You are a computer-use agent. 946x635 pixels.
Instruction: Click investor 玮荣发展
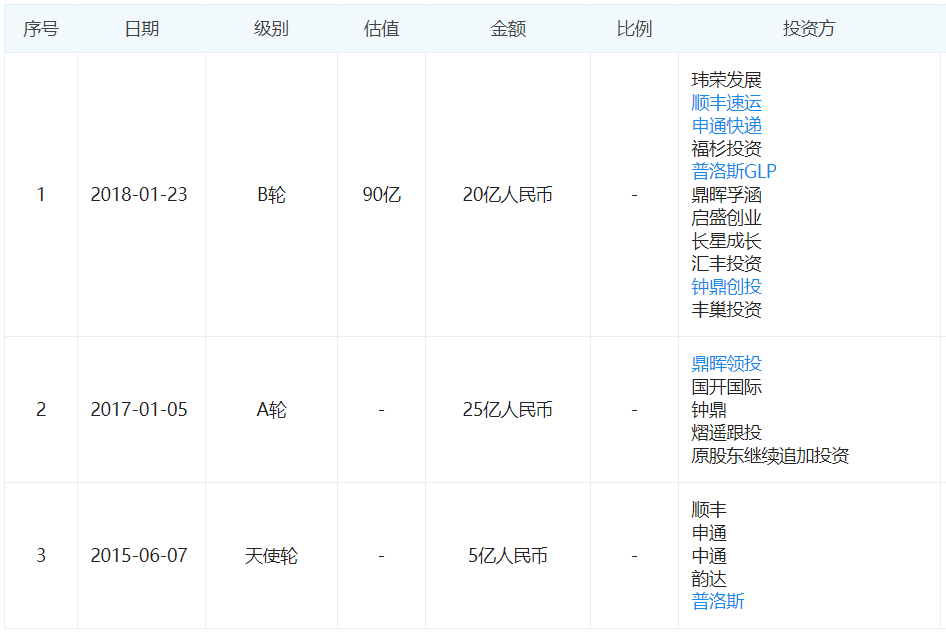tap(726, 80)
